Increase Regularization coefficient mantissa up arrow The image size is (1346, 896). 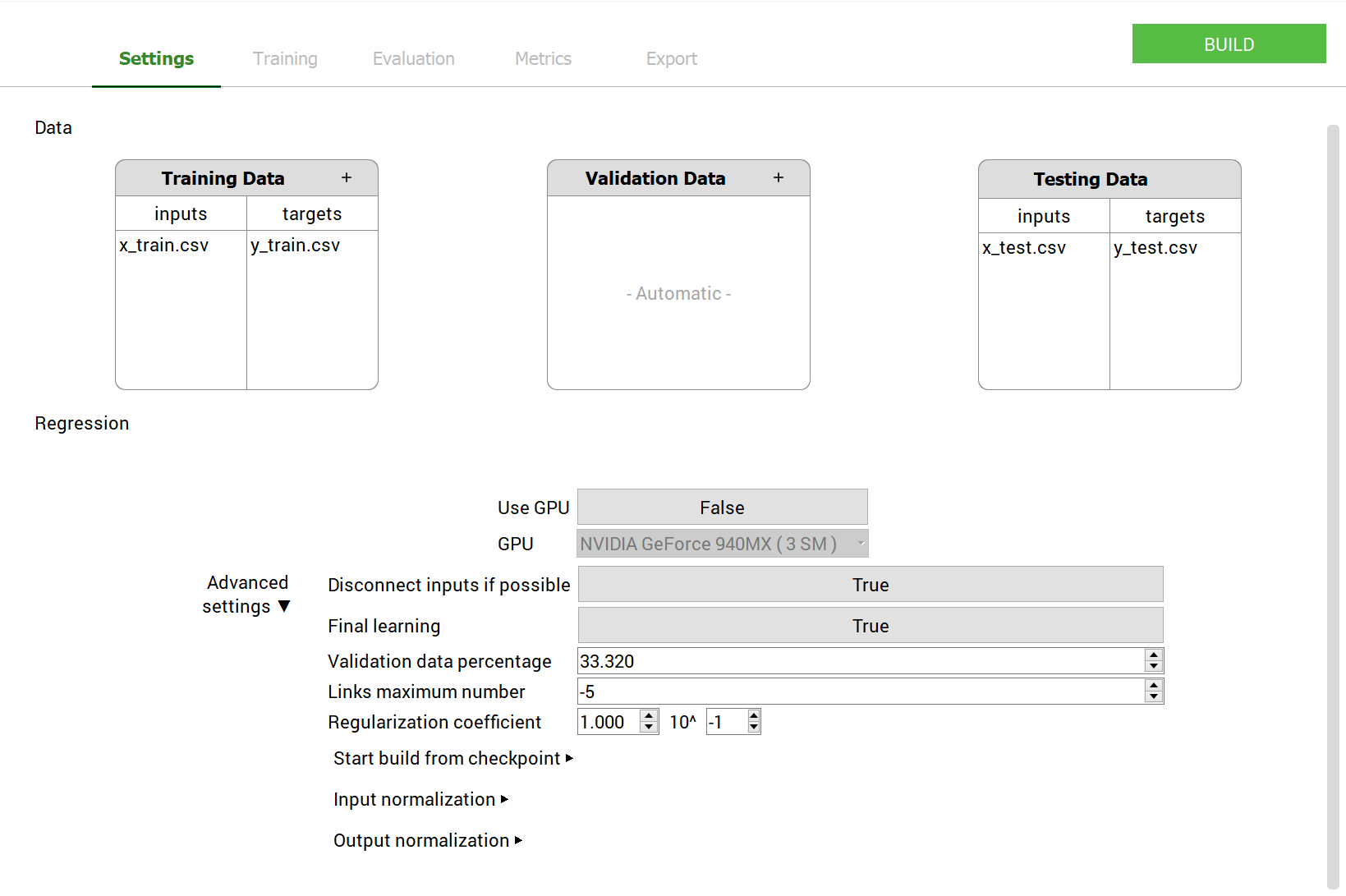tap(649, 716)
